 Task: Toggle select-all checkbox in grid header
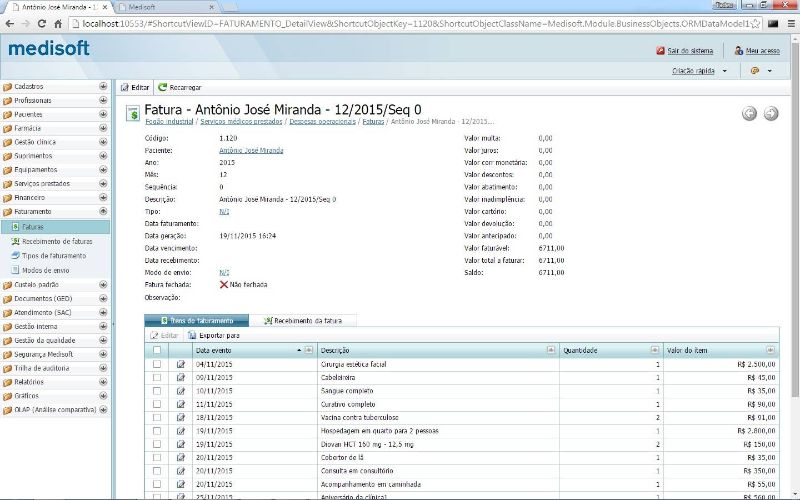coord(157,350)
